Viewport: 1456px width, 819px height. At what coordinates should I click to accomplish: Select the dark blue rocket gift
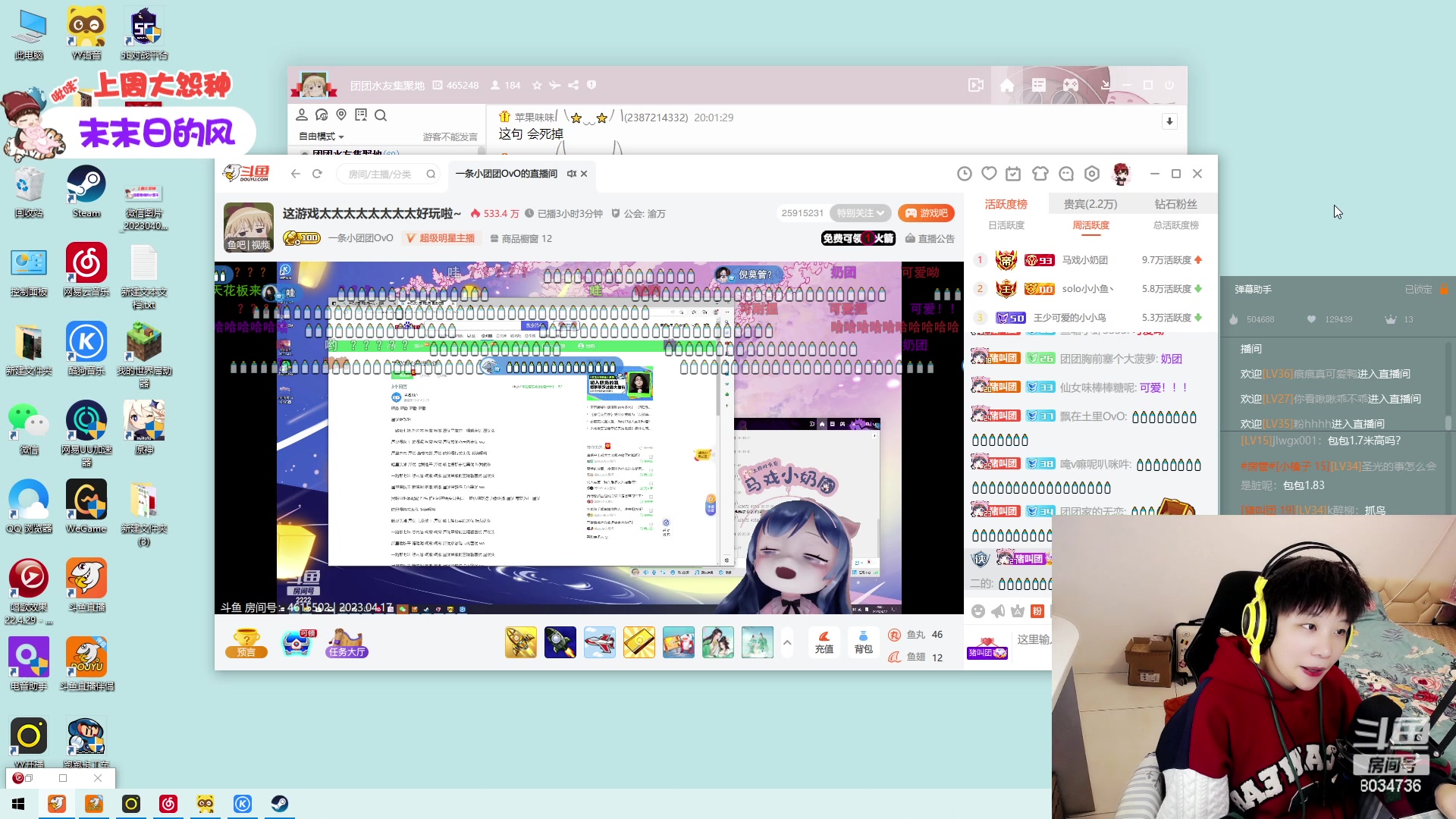[560, 642]
